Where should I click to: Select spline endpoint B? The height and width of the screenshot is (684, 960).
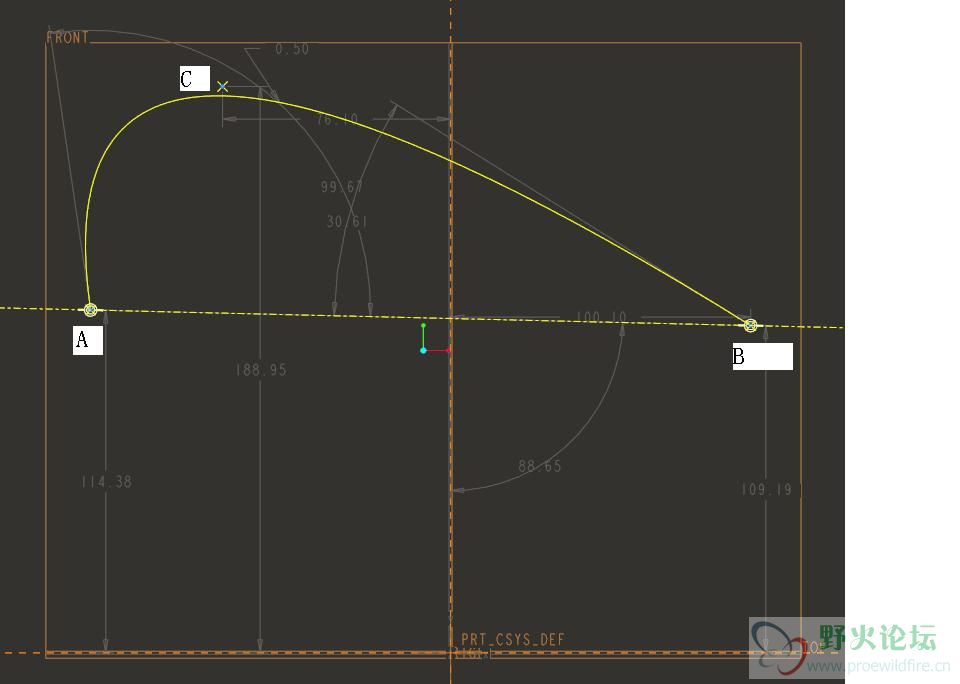tap(751, 325)
